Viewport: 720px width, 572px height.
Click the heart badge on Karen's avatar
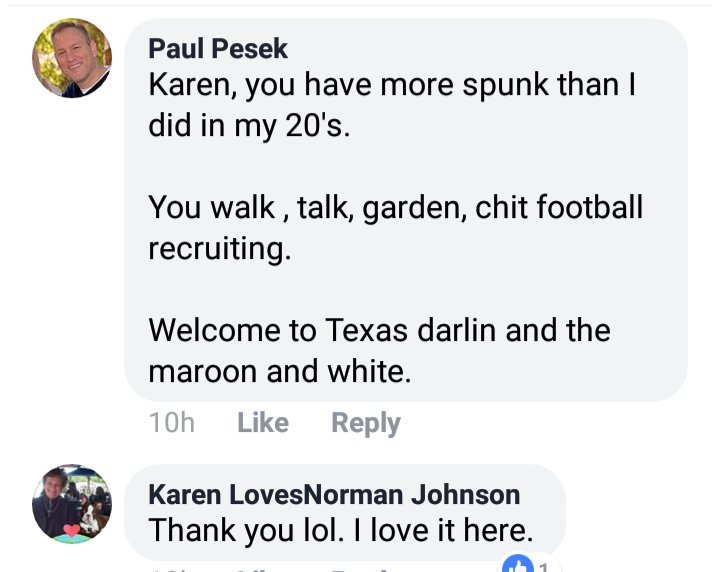(x=71, y=531)
